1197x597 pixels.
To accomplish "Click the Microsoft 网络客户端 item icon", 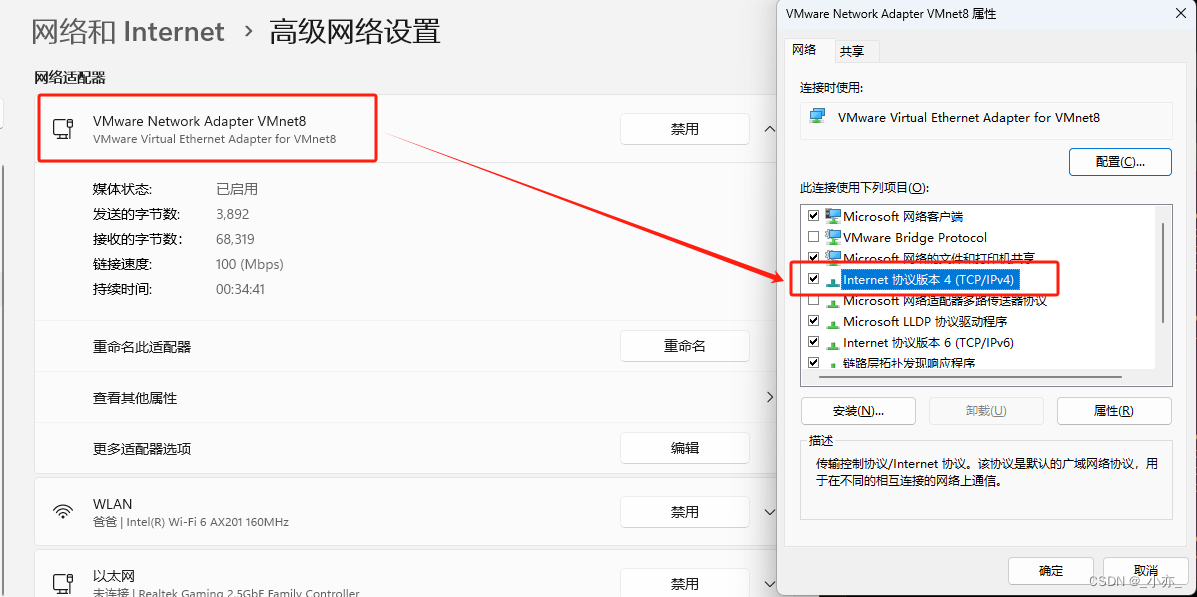I will point(833,216).
